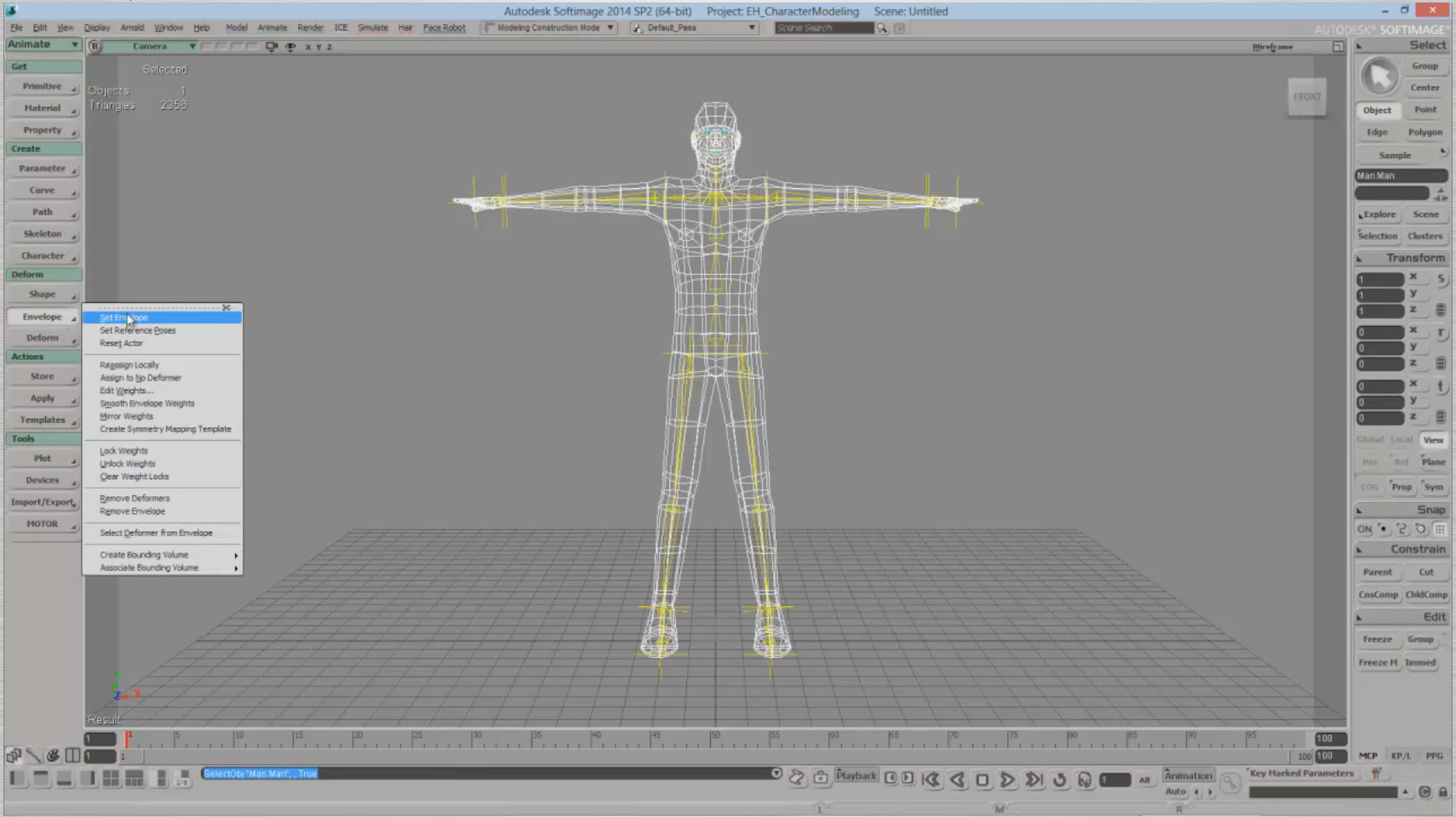
Task: Click the go to last frame icon
Action: pyautogui.click(x=1034, y=780)
